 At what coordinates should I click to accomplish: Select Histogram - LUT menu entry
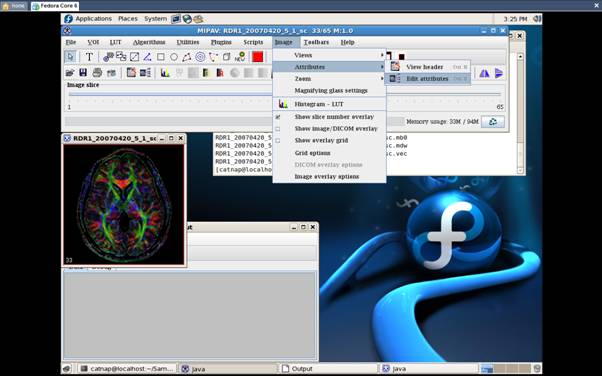coord(329,104)
